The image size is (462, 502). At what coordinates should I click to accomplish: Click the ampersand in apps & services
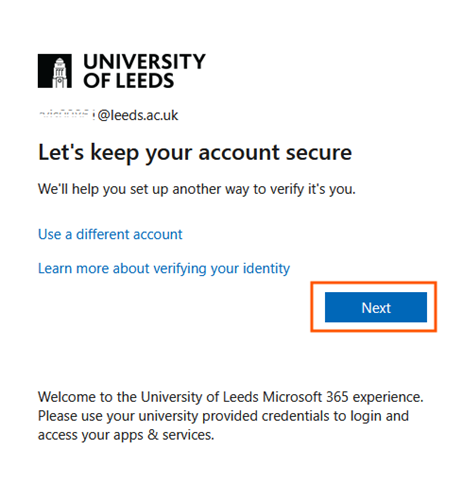pyautogui.click(x=153, y=435)
